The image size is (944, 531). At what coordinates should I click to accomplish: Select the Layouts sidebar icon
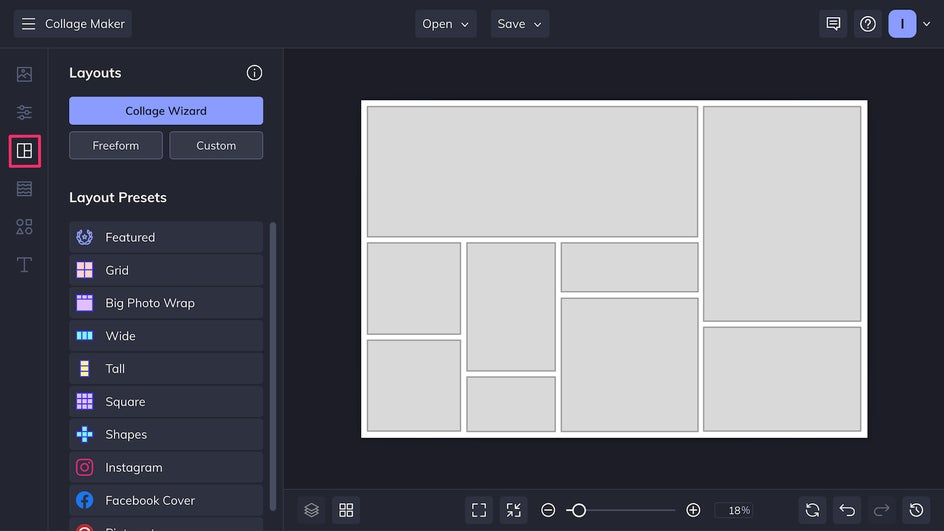pos(24,151)
